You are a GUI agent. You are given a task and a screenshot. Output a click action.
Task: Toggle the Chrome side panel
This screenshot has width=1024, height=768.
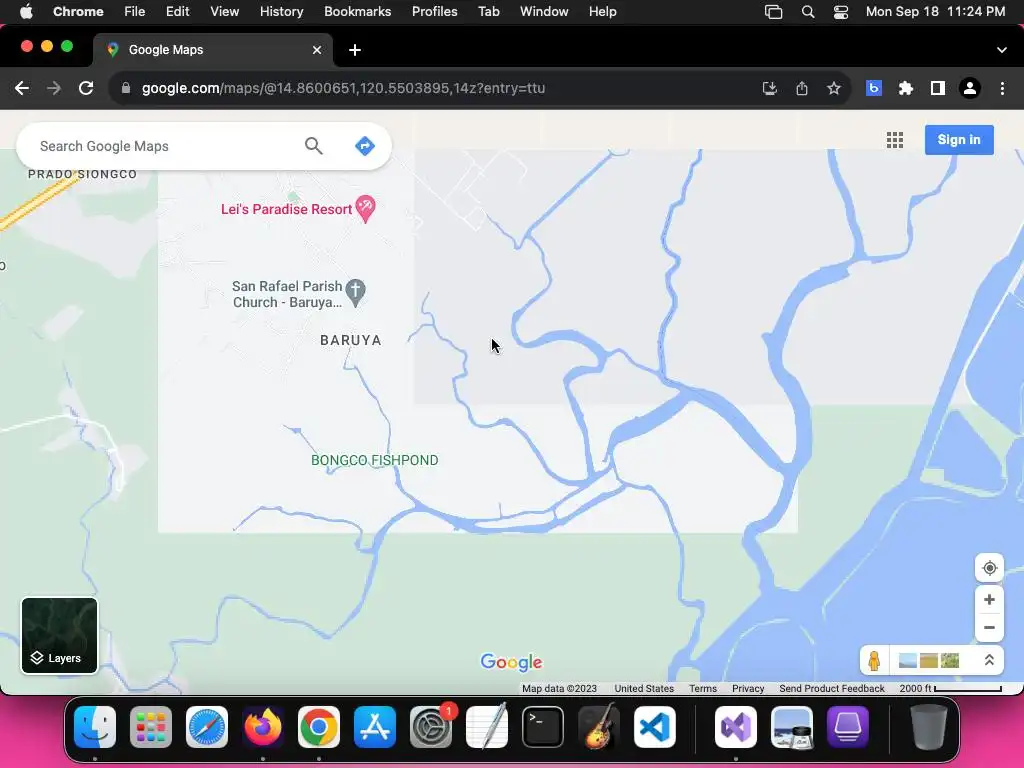coord(937,88)
